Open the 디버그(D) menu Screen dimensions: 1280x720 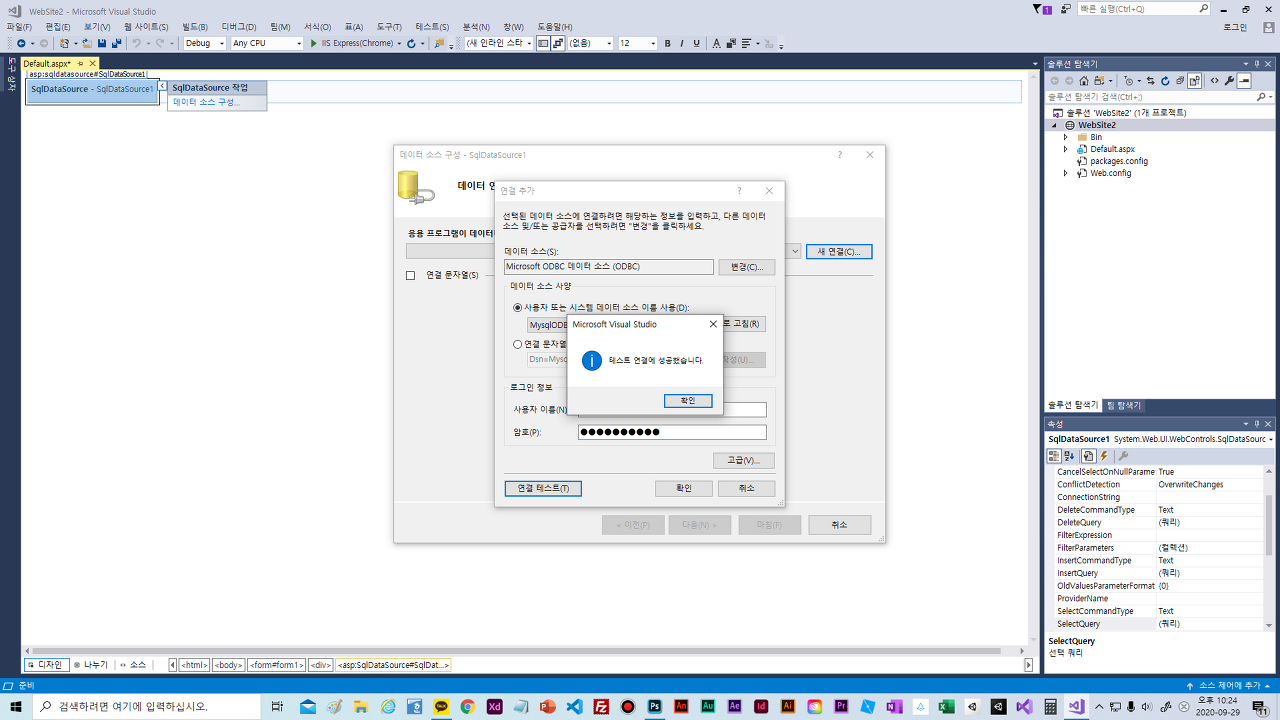point(238,27)
